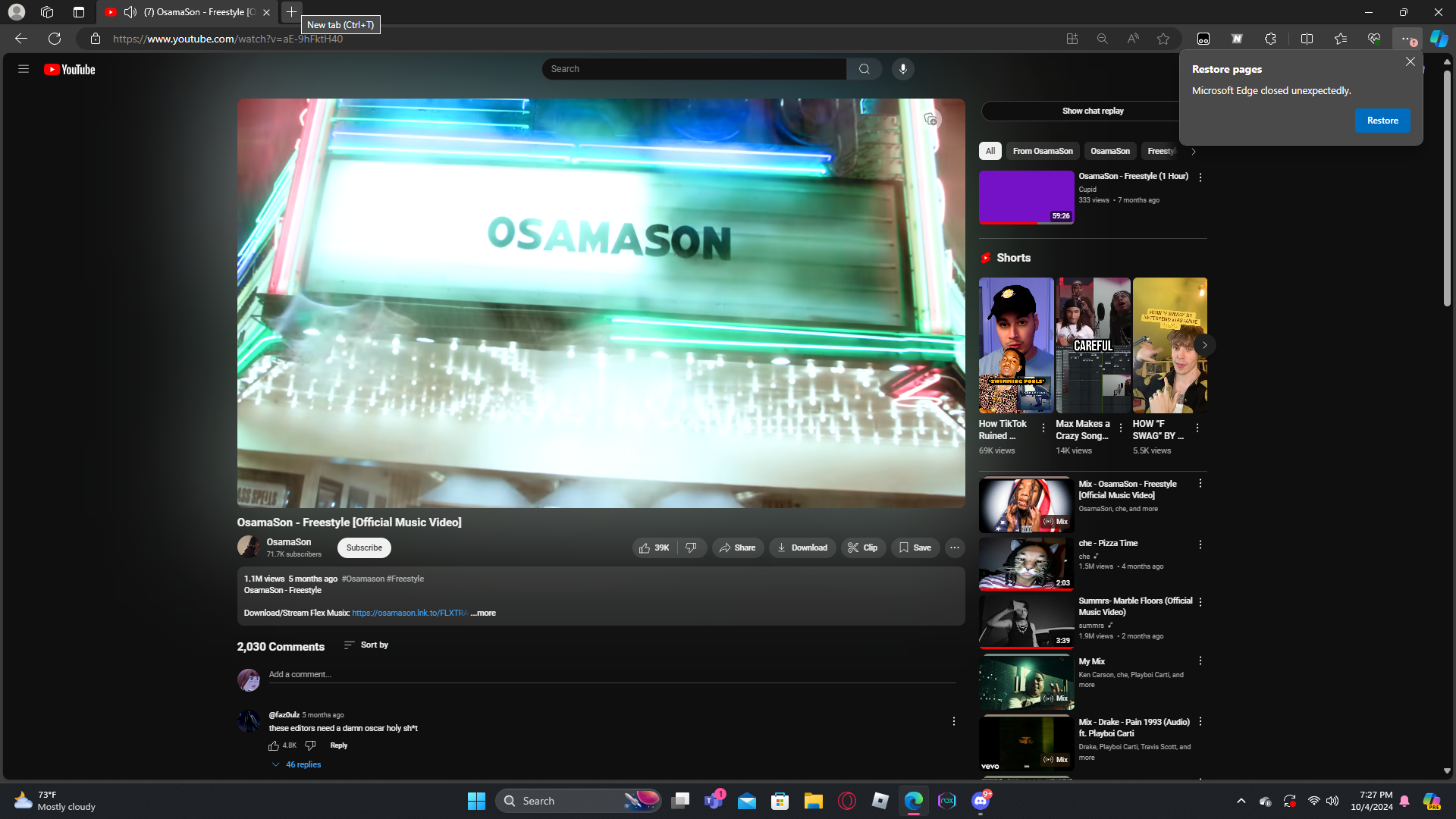Open che - Pizza Time video thumbnail

[1026, 564]
